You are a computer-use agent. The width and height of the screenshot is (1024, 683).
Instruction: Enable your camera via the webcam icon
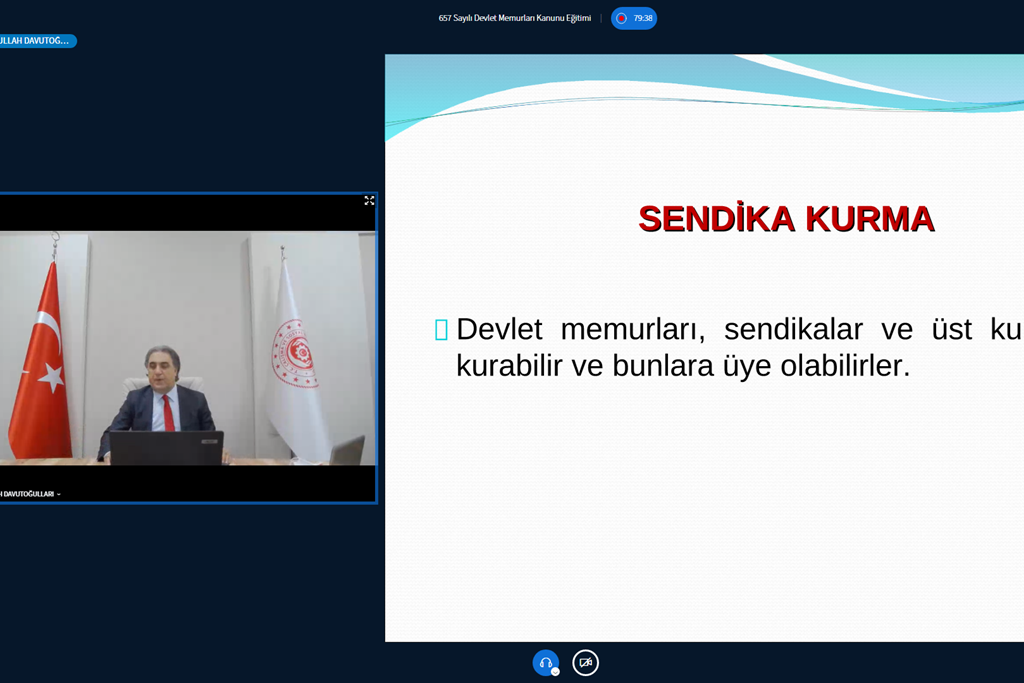pos(586,662)
